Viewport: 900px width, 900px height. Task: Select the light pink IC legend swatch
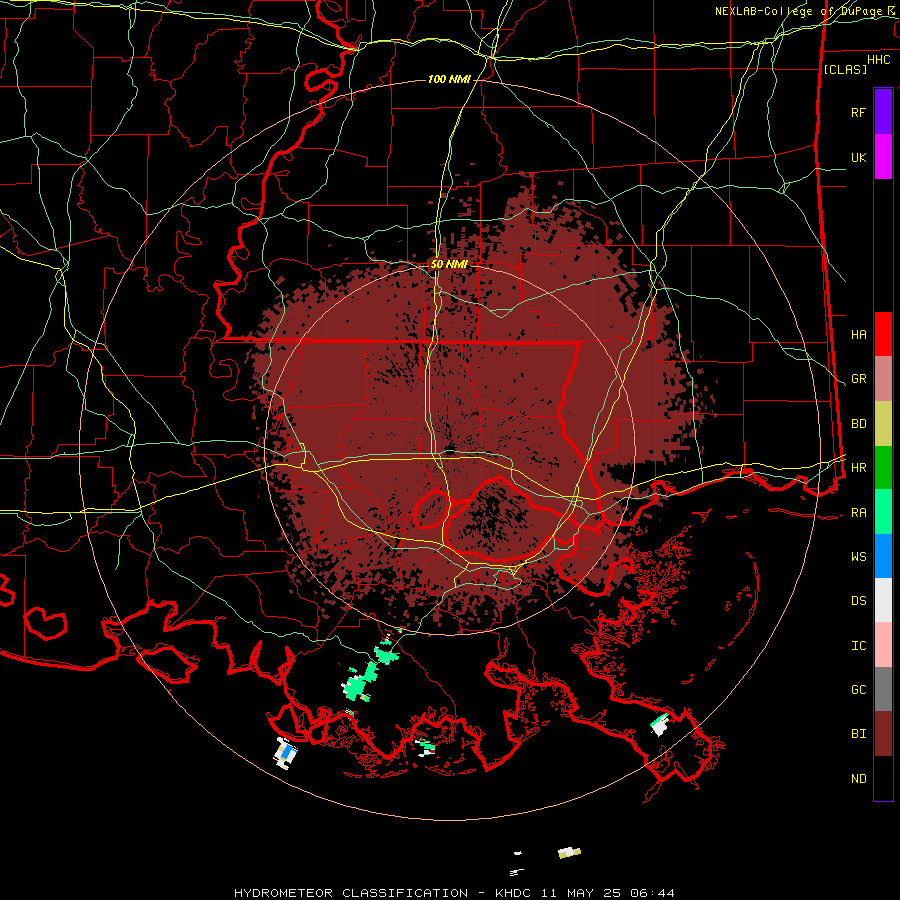(883, 645)
